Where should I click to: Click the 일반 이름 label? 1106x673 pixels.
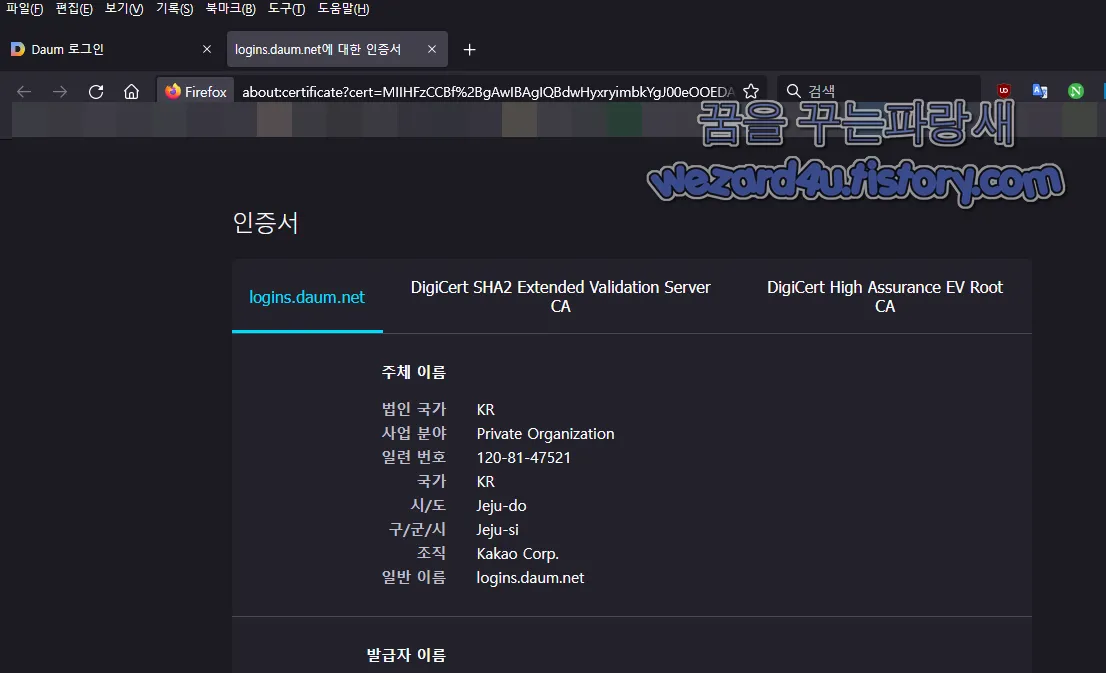point(413,577)
